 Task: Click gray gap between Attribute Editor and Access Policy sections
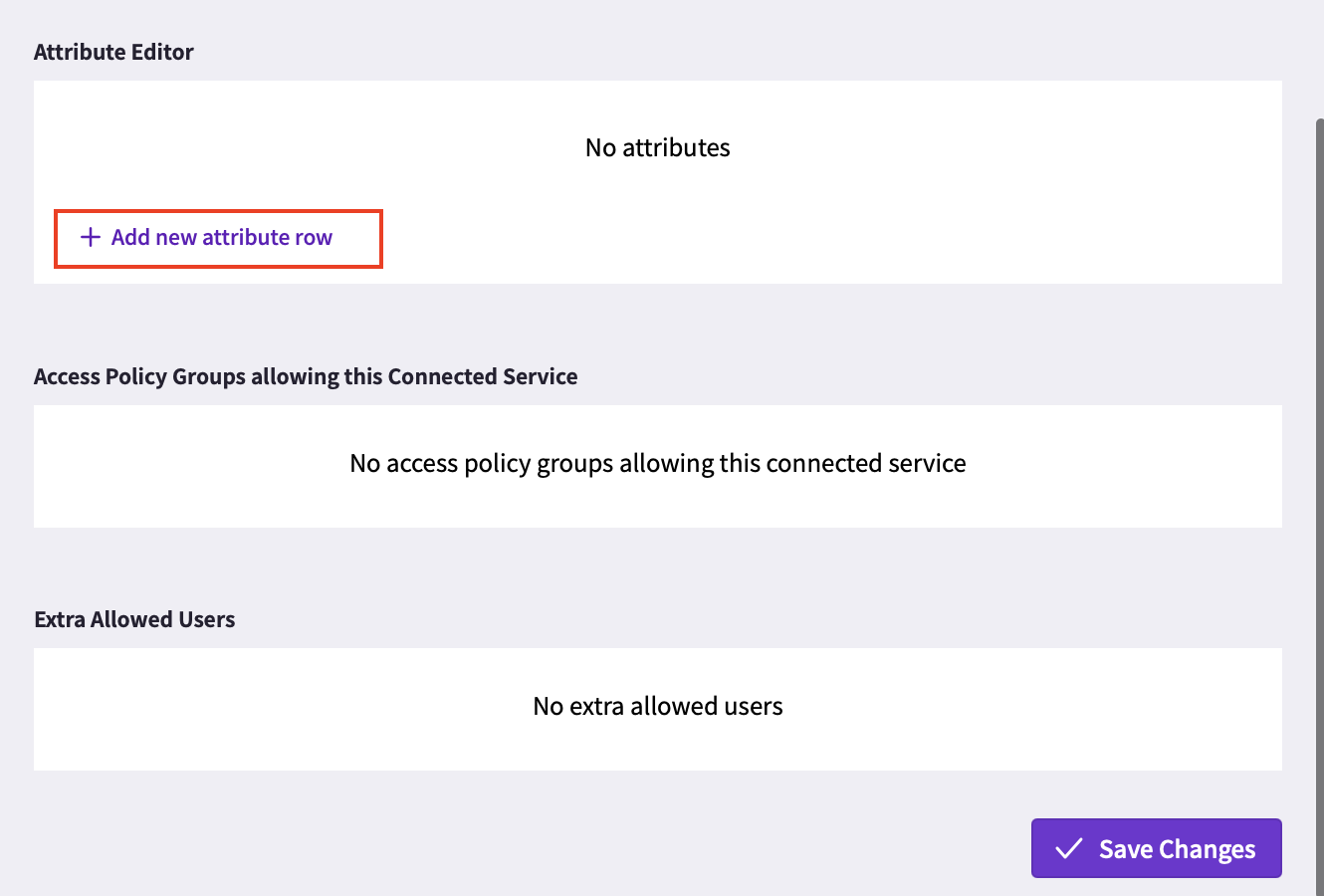657,319
